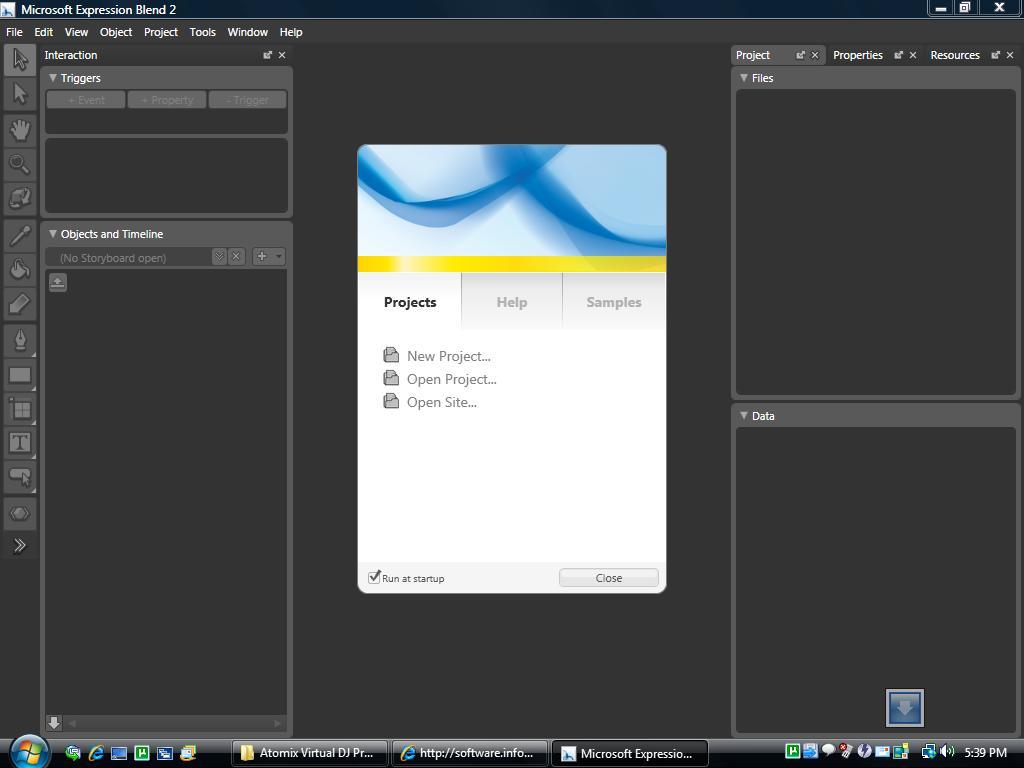1024x768 pixels.
Task: Open the storyboard picker dropdown
Action: [x=218, y=257]
